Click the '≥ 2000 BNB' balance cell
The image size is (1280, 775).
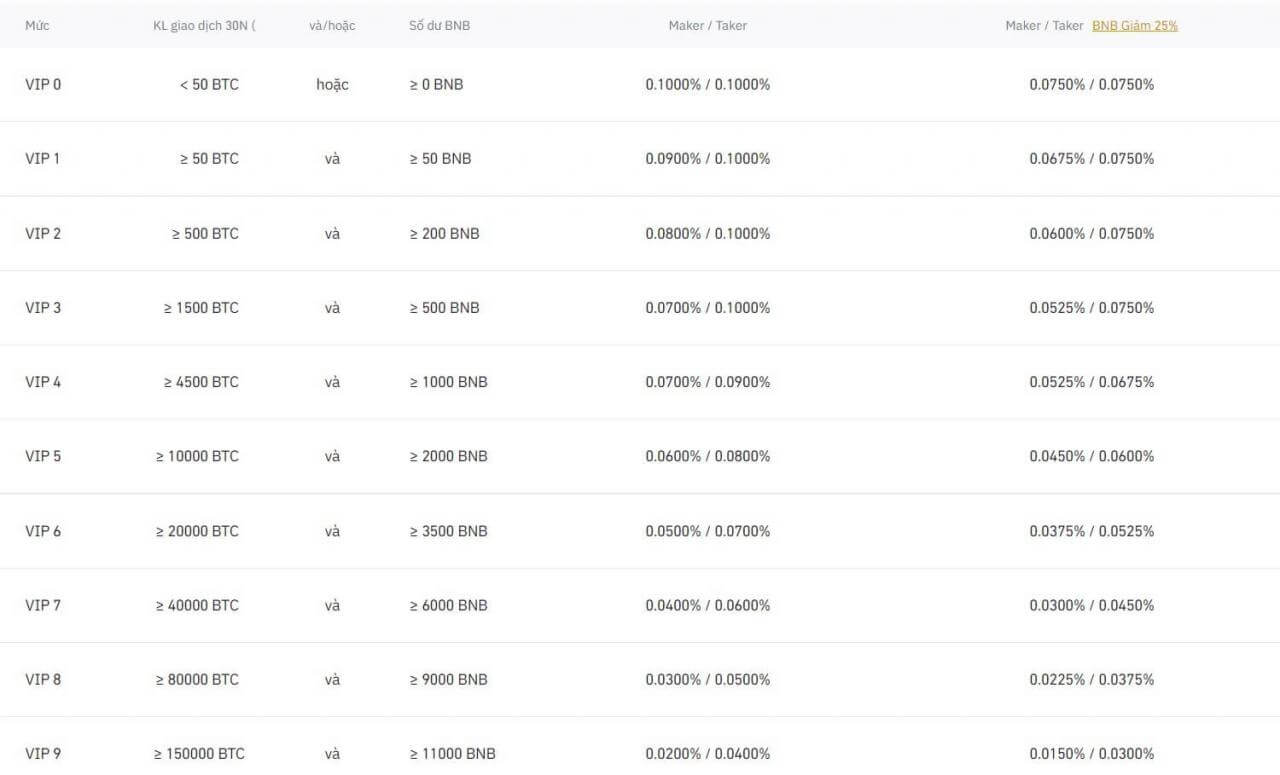(448, 456)
